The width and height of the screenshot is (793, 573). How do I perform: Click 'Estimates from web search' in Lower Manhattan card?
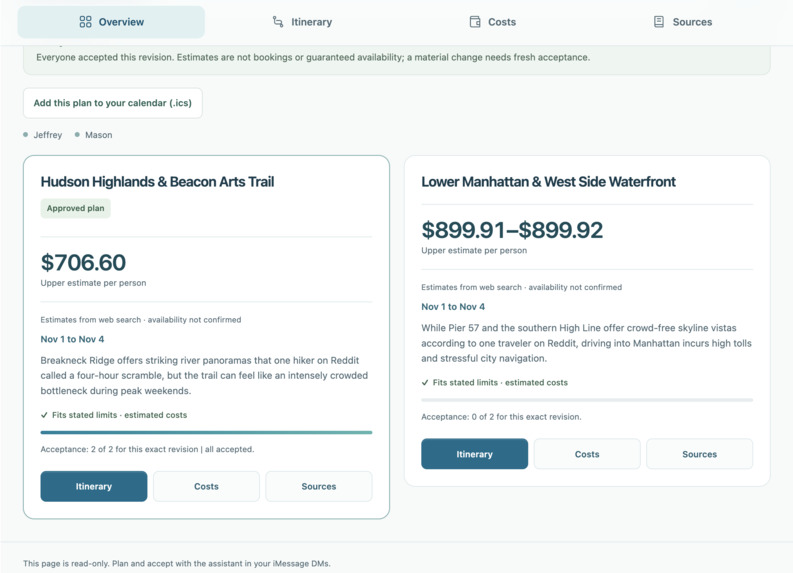point(521,288)
